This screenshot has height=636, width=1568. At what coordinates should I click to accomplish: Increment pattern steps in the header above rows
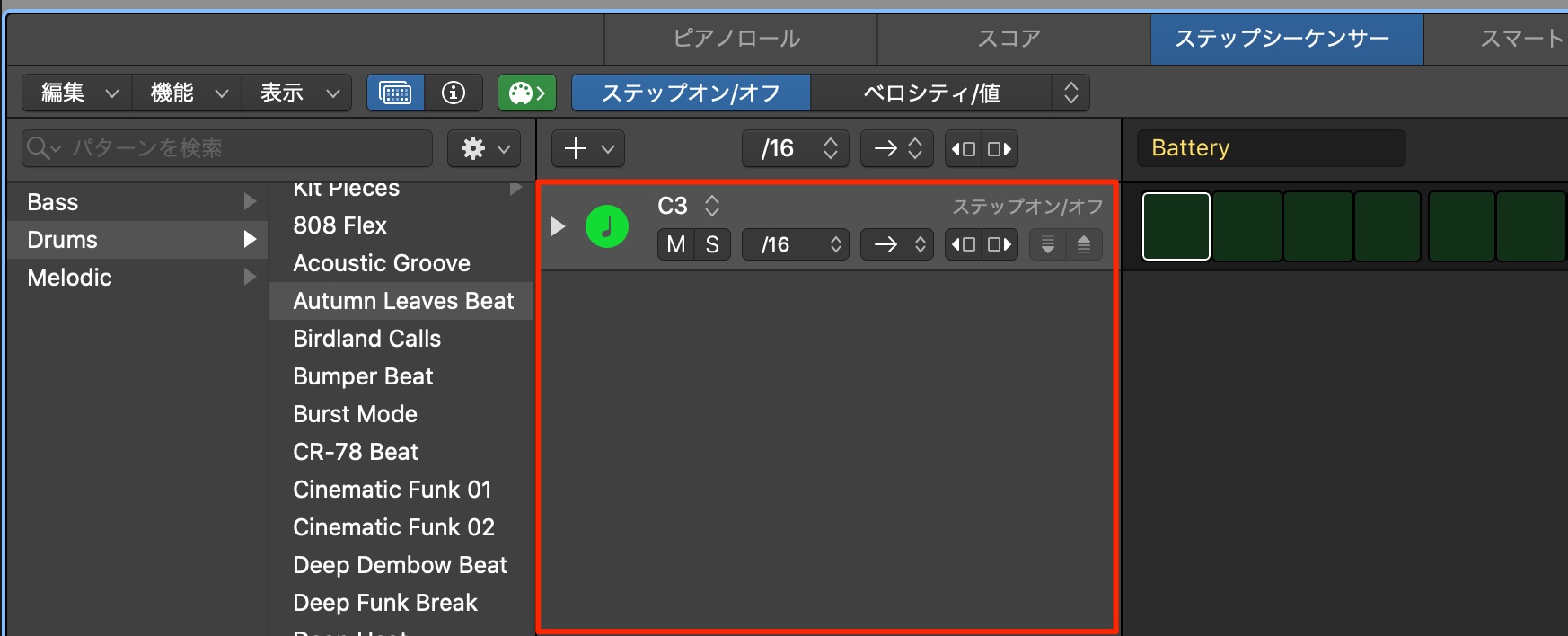(x=1000, y=149)
